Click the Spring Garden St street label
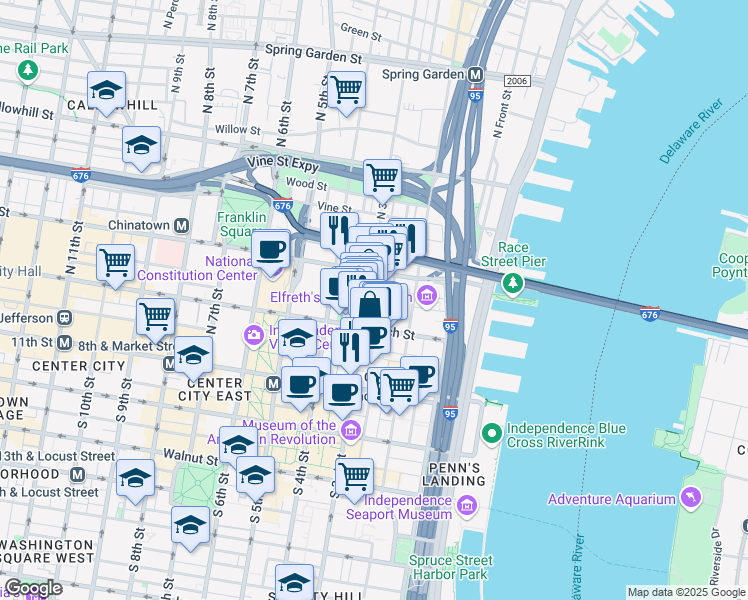This screenshot has width=748, height=600. click(x=313, y=53)
